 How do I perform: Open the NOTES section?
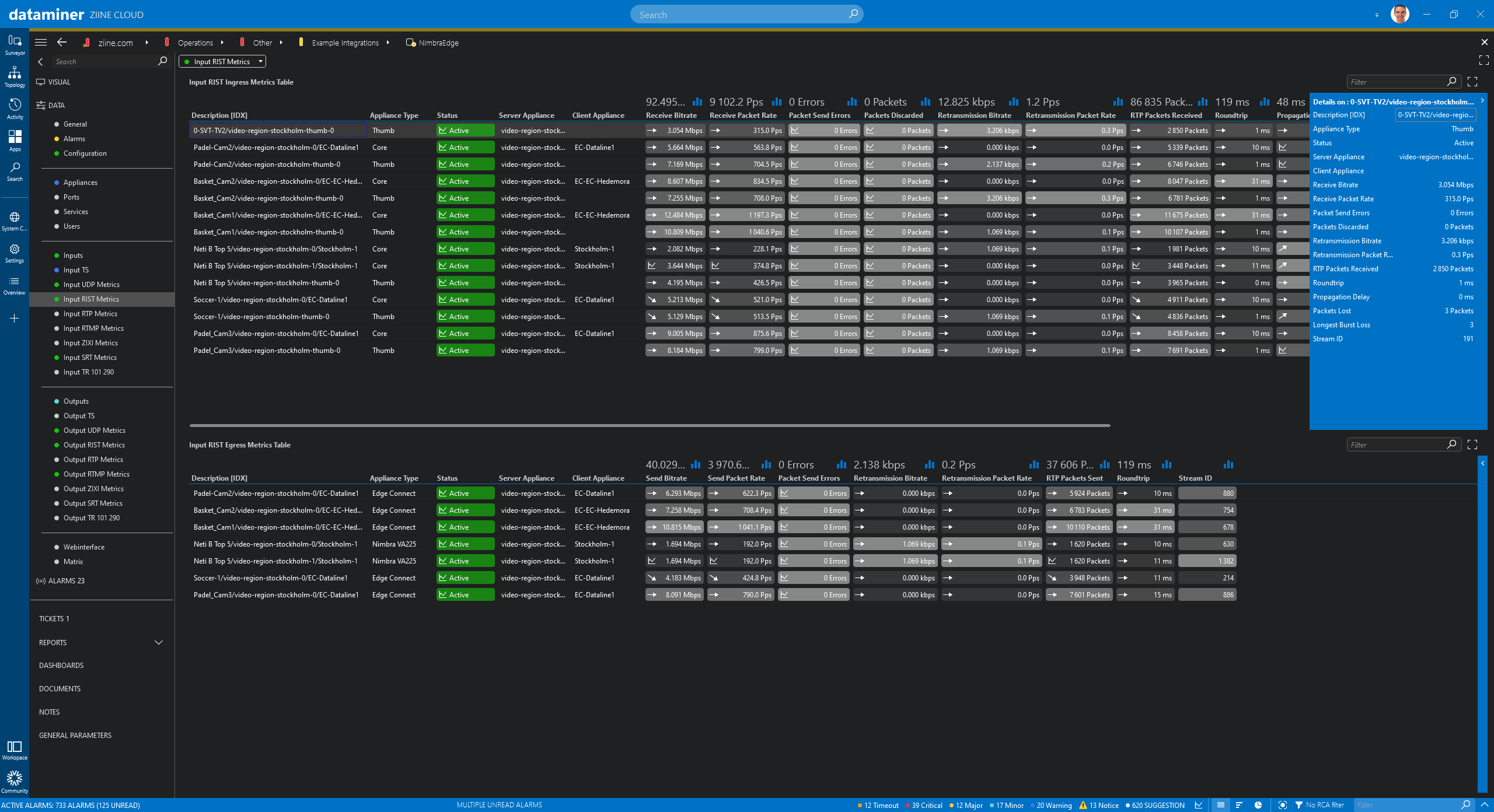pos(49,712)
